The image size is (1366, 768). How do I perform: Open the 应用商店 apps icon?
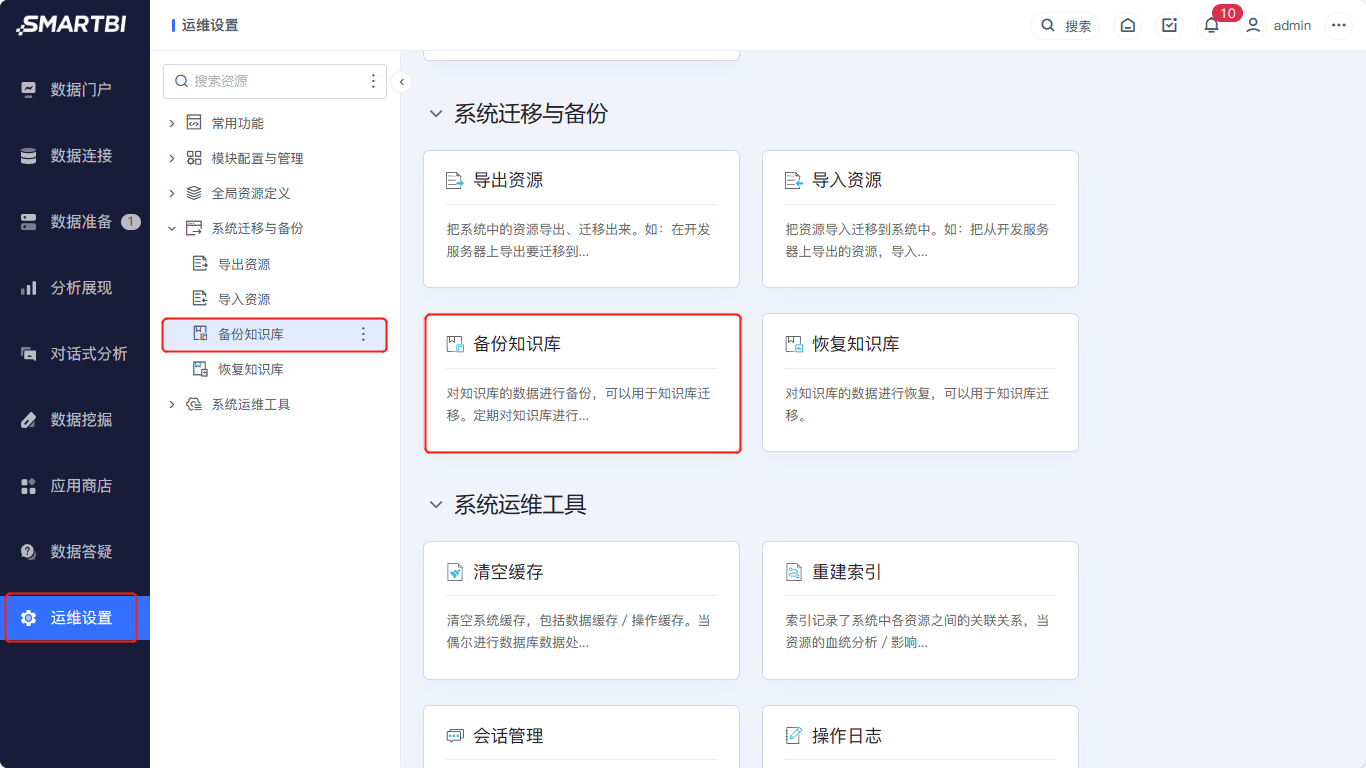(29, 485)
